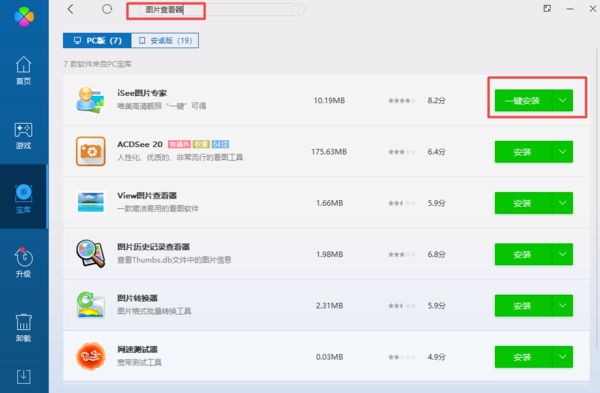Click the 图片转换器 app icon
This screenshot has width=600, height=393.
click(x=90, y=305)
